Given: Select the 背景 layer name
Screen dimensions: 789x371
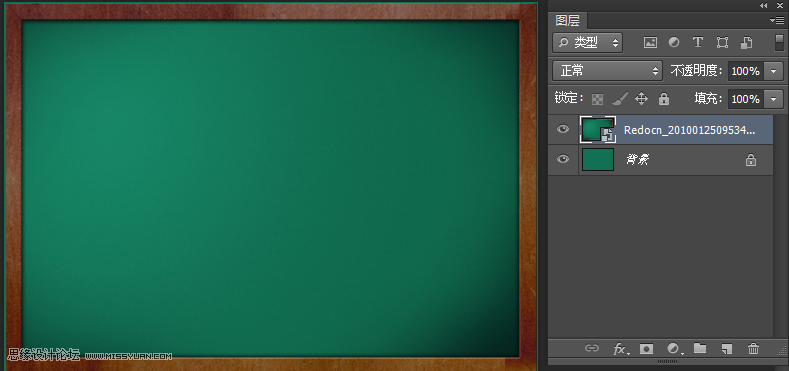Looking at the screenshot, I should [638, 160].
